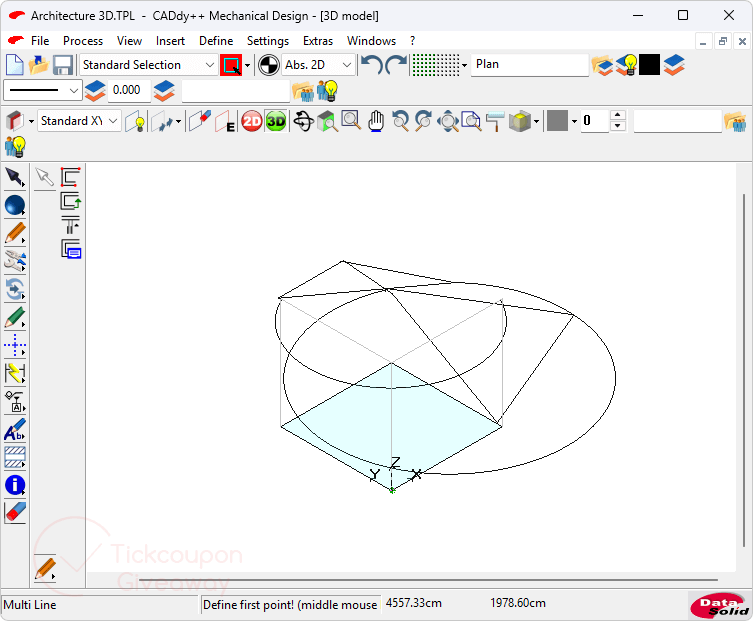
Task: Click the zoom all arrows icon
Action: click(x=448, y=121)
